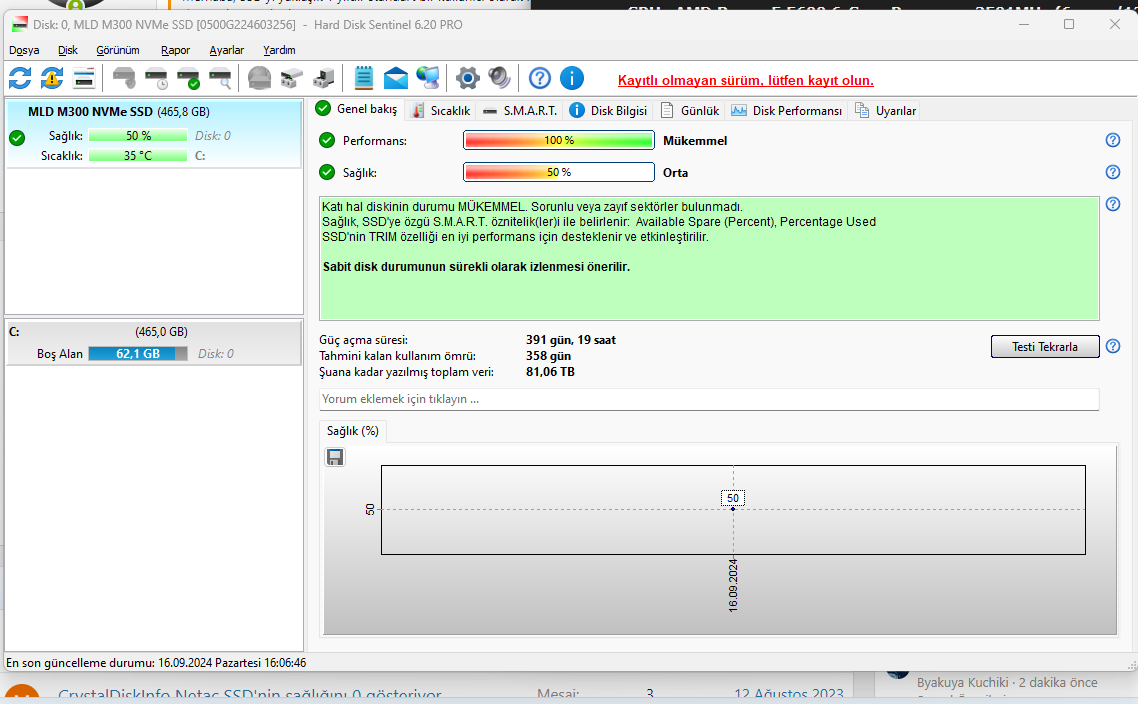Image resolution: width=1138 pixels, height=704 pixels.
Task: Click the Kayıtlı olmayan sürüm registration link
Action: (745, 81)
